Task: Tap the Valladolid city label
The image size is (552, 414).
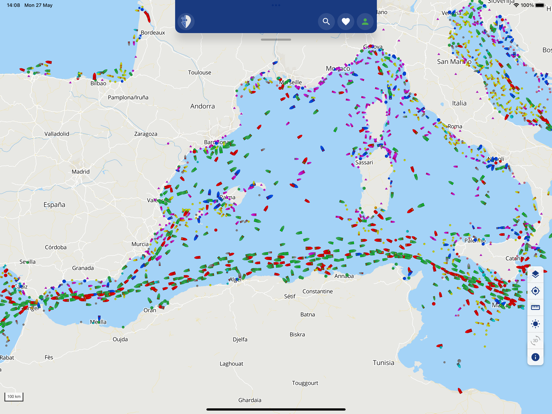Action: pyautogui.click(x=56, y=134)
